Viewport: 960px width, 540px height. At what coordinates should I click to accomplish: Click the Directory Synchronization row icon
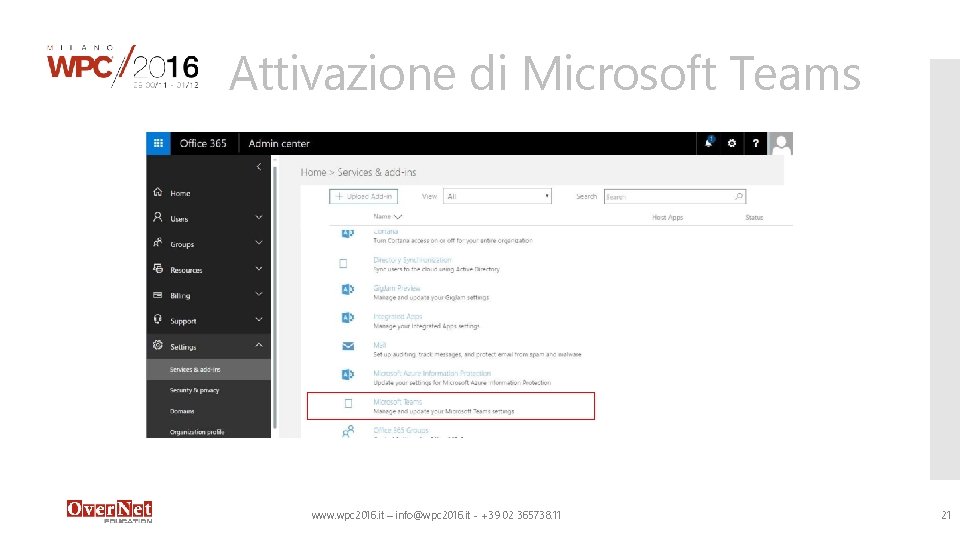[x=343, y=263]
